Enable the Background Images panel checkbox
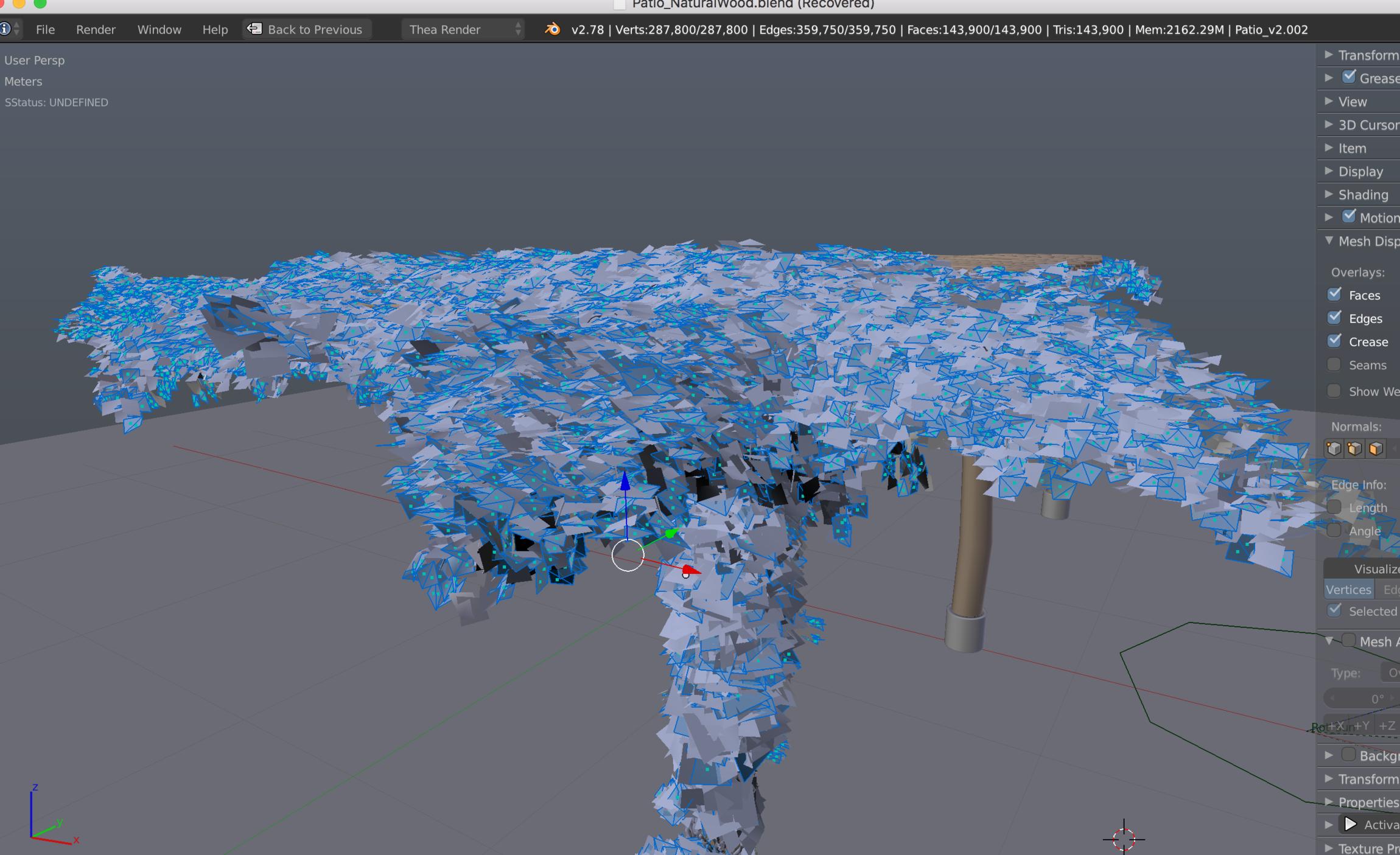Viewport: 1400px width, 855px height. point(1349,755)
